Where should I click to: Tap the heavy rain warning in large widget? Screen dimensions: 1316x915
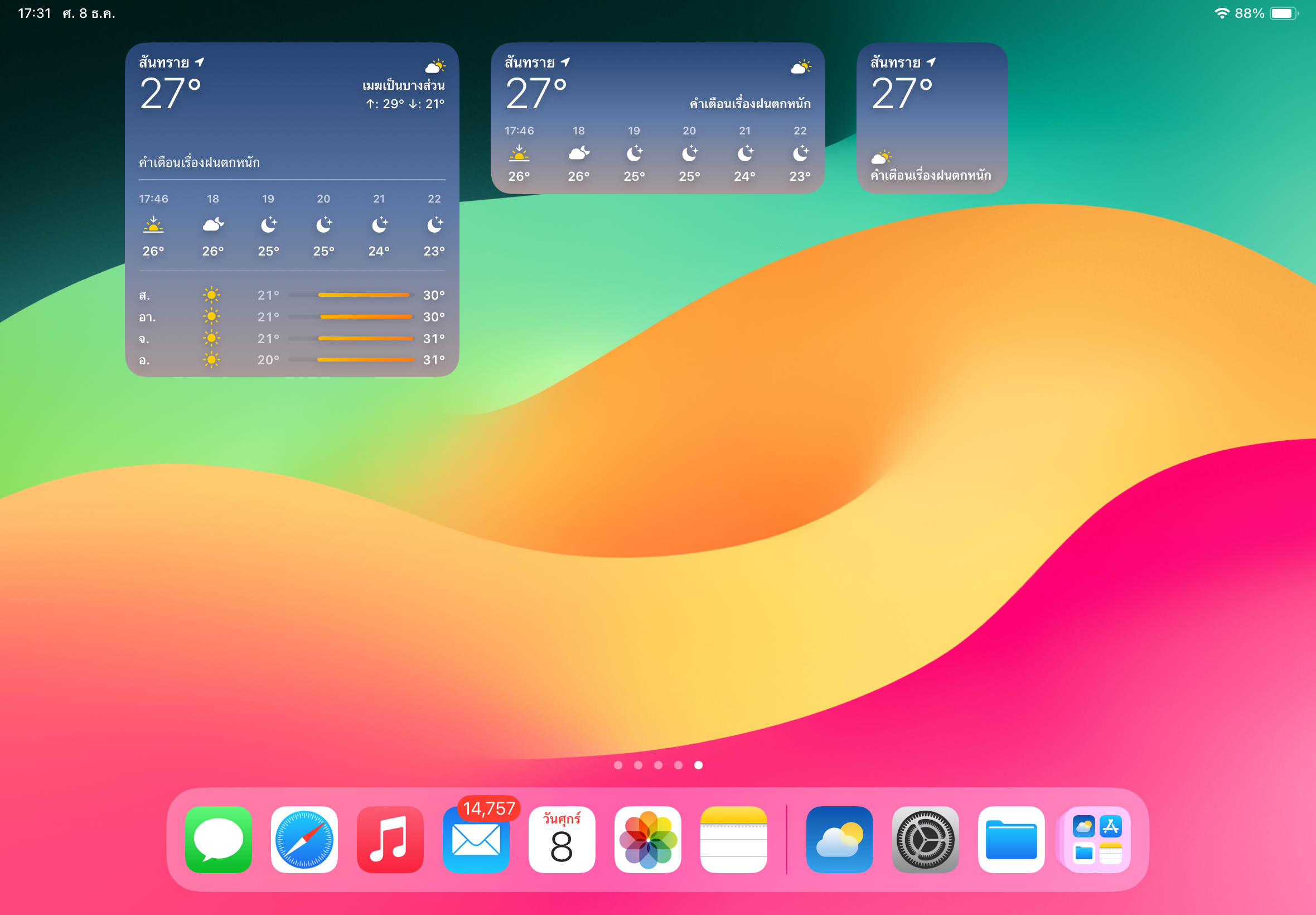pos(200,162)
